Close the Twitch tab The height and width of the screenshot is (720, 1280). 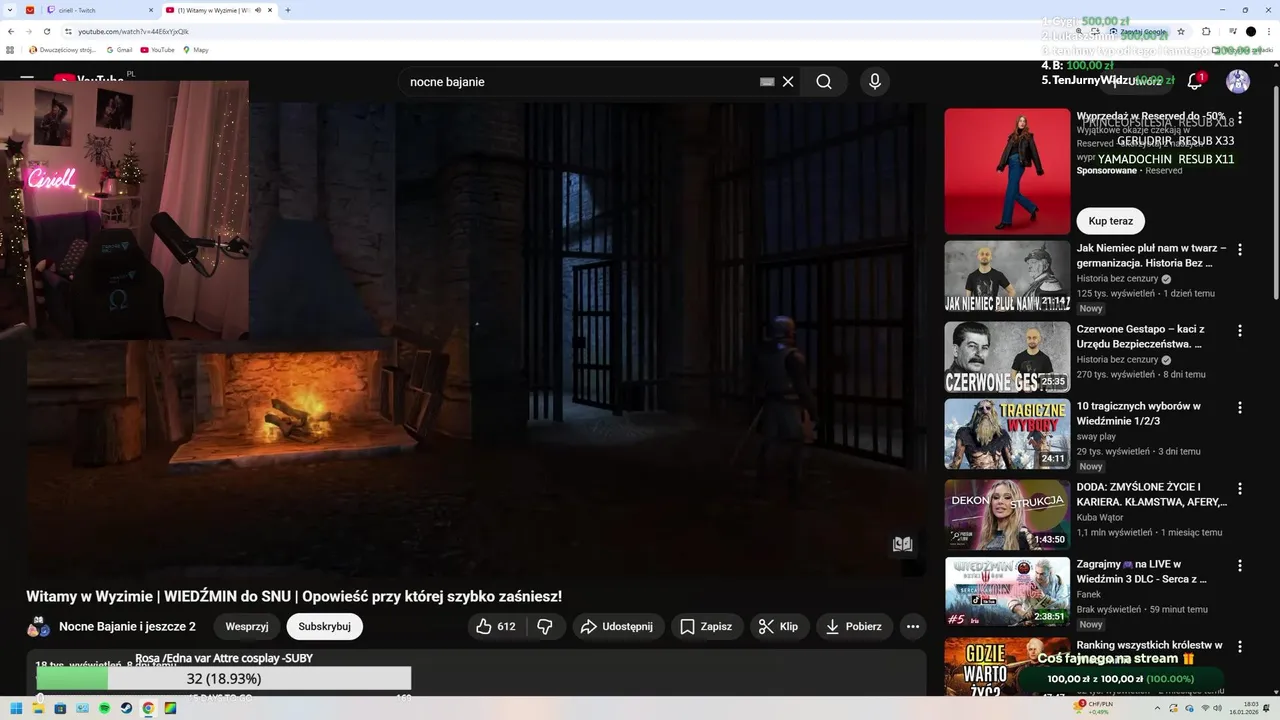(150, 10)
